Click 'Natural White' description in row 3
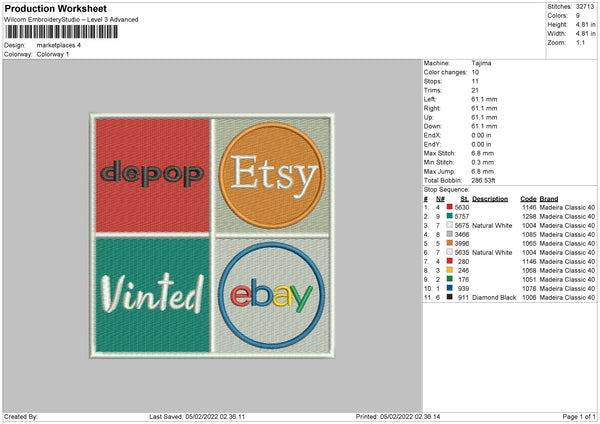 [x=492, y=225]
